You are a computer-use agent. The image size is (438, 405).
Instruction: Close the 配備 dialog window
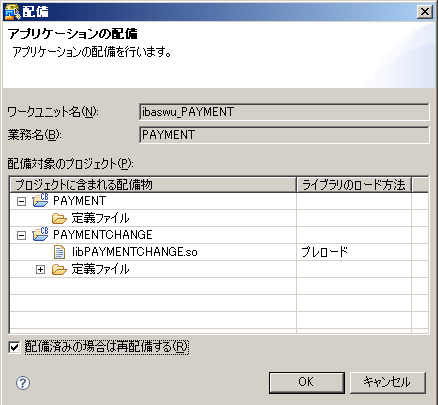(425, 12)
